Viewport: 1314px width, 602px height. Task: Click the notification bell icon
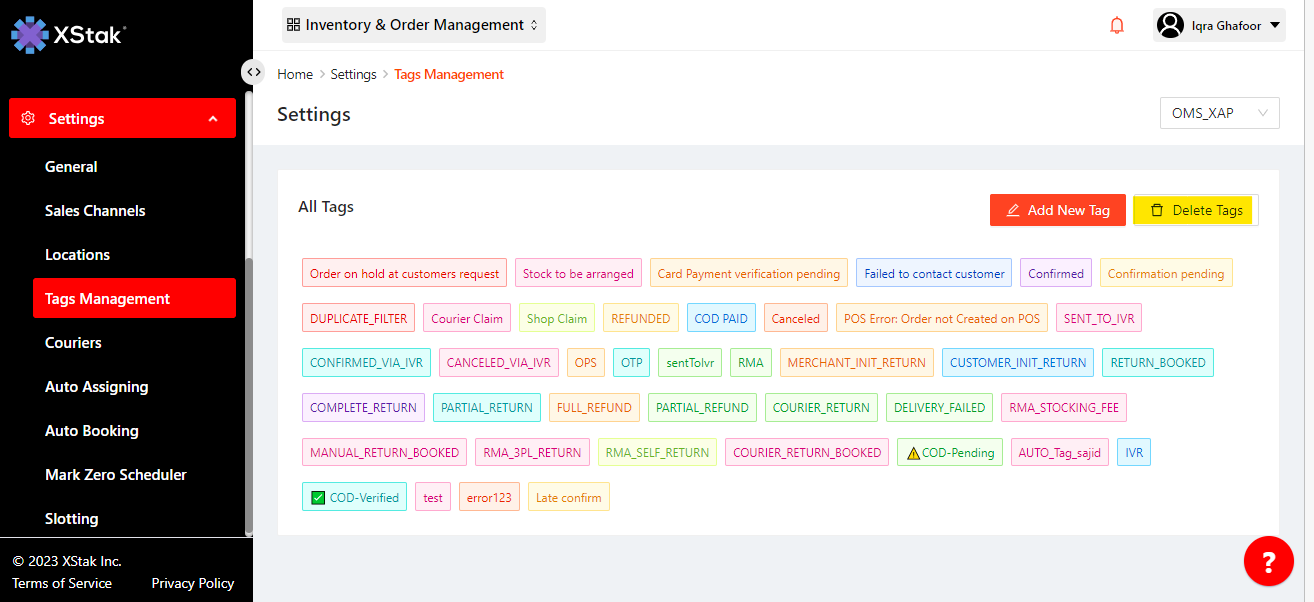point(1117,26)
